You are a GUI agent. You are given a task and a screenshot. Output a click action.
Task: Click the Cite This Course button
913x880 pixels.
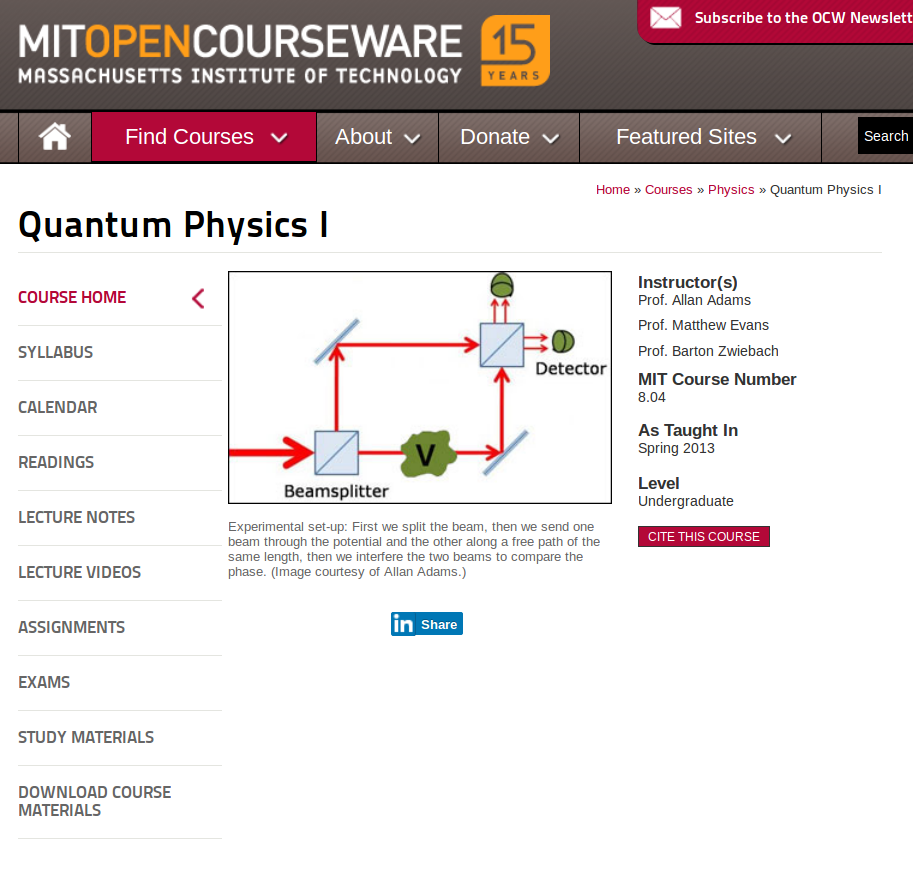[x=703, y=536]
